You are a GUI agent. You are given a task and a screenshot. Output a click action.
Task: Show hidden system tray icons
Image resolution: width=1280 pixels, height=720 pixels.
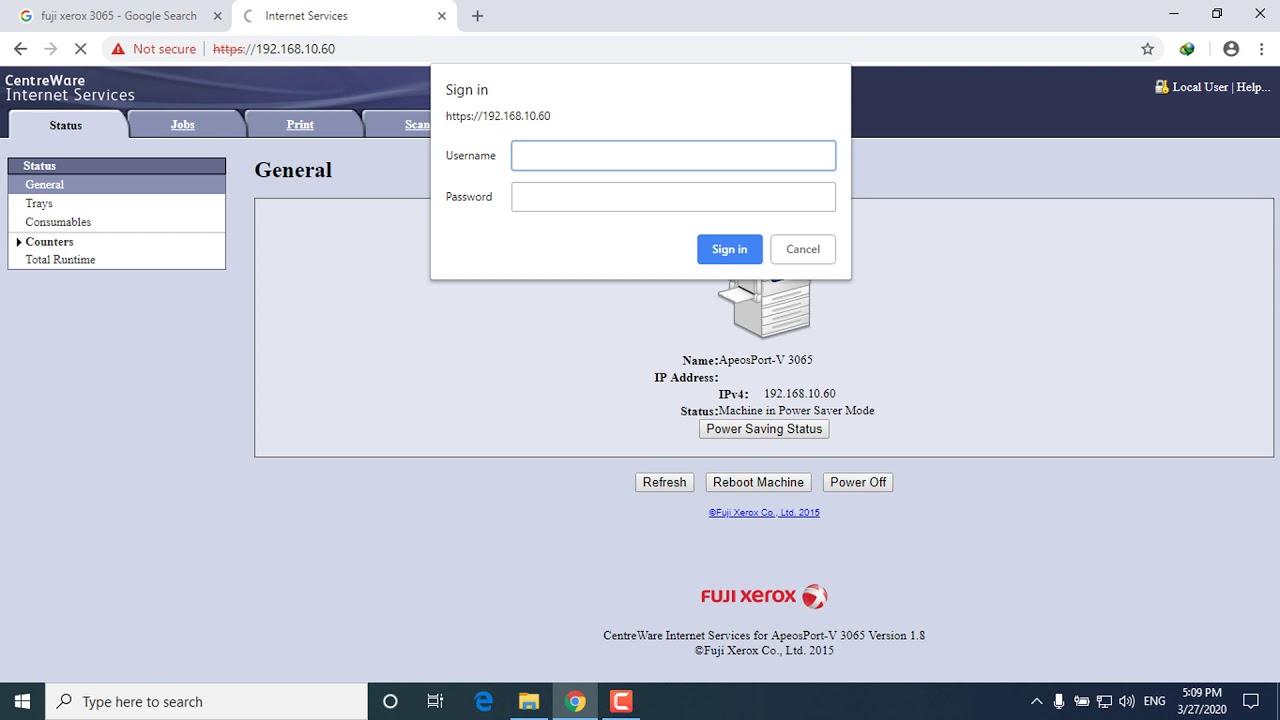click(1036, 701)
